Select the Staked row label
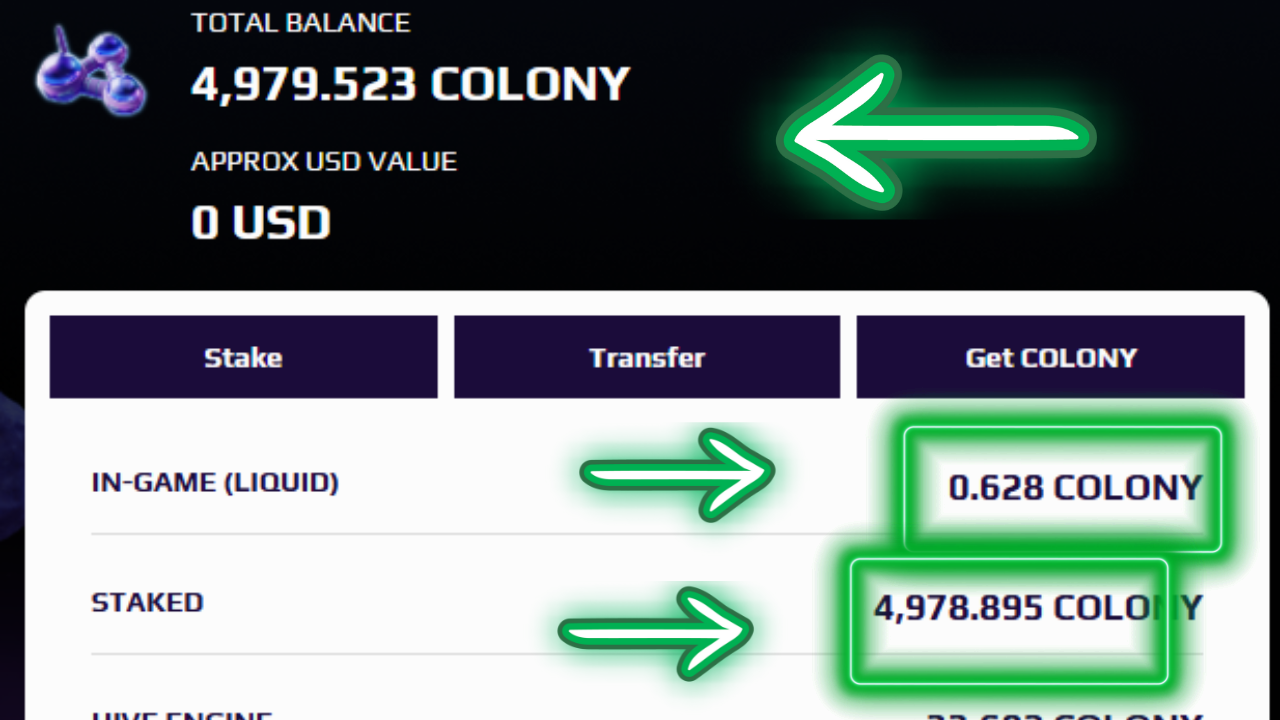1280x720 pixels. click(x=147, y=603)
